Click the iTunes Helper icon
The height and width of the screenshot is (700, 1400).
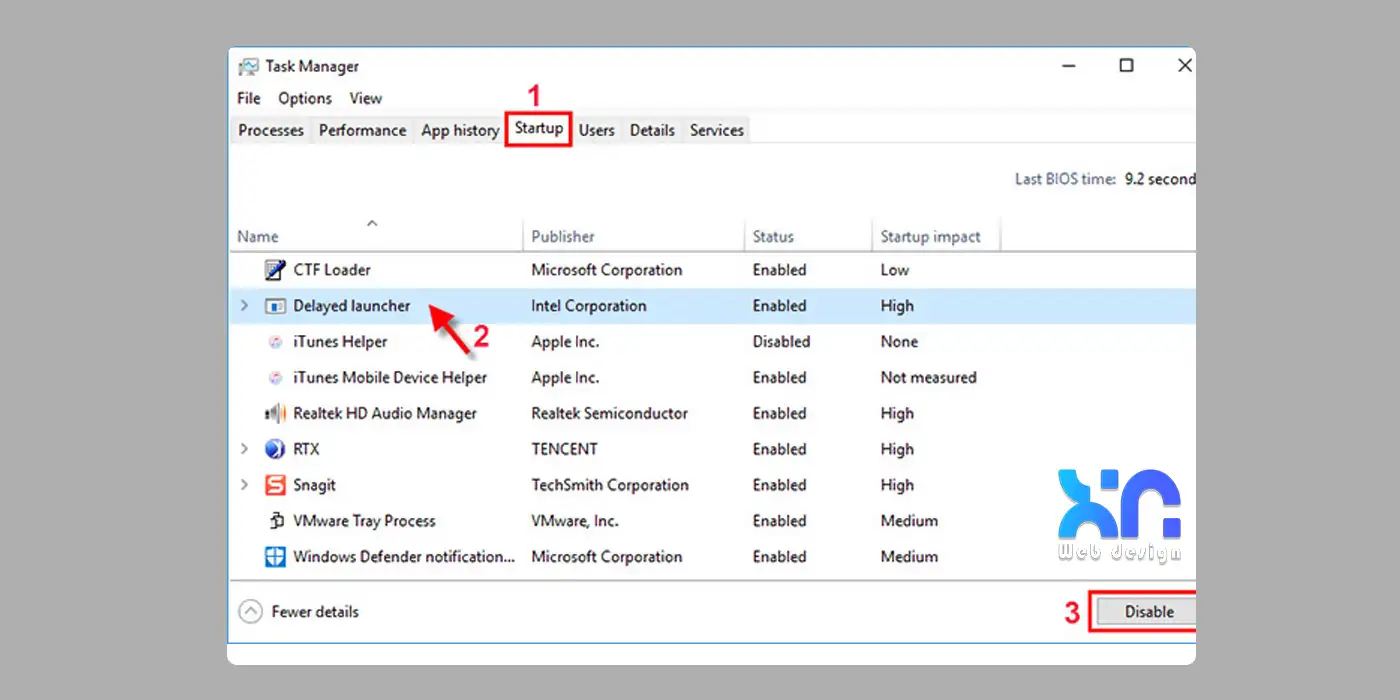pos(275,342)
